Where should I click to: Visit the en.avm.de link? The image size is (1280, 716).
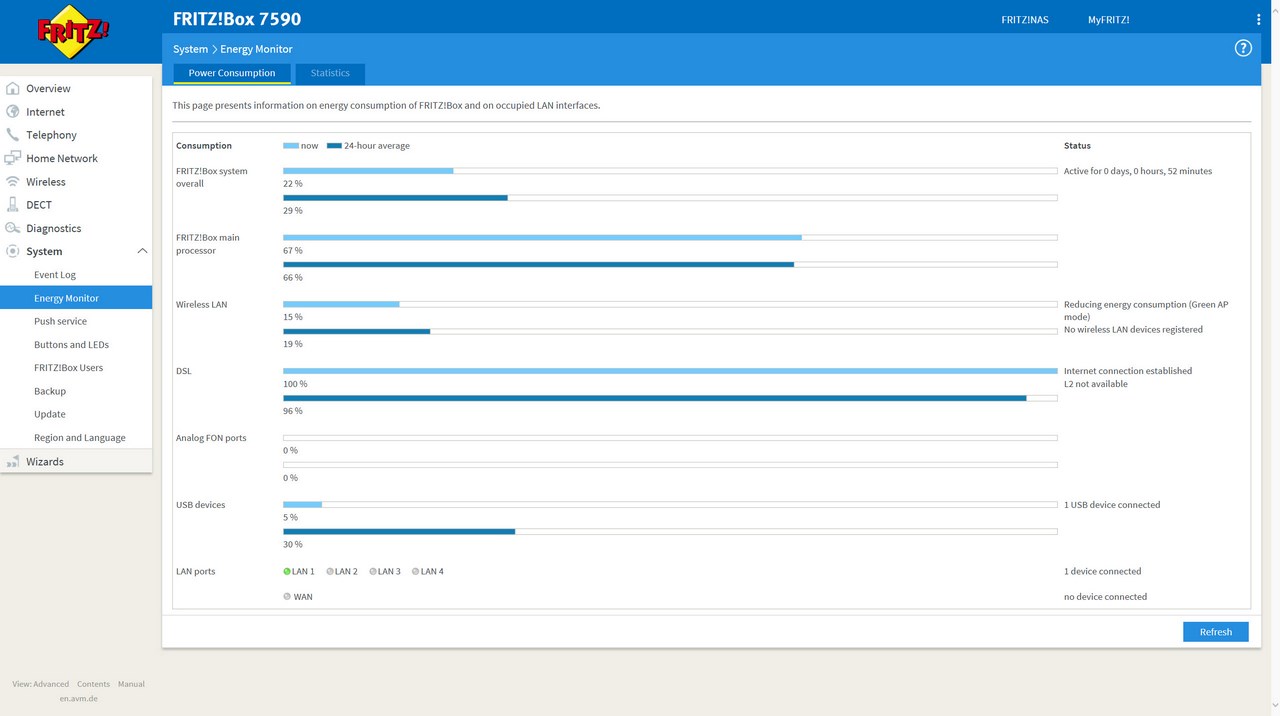click(x=79, y=698)
